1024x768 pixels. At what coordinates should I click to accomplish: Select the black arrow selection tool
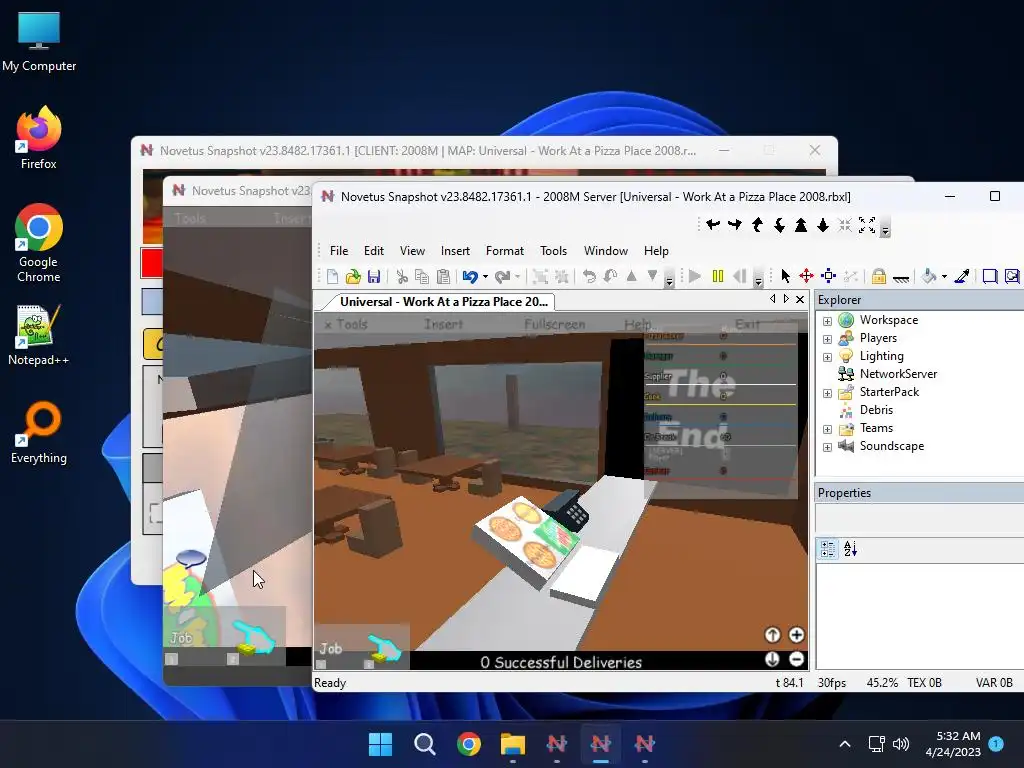coord(785,276)
